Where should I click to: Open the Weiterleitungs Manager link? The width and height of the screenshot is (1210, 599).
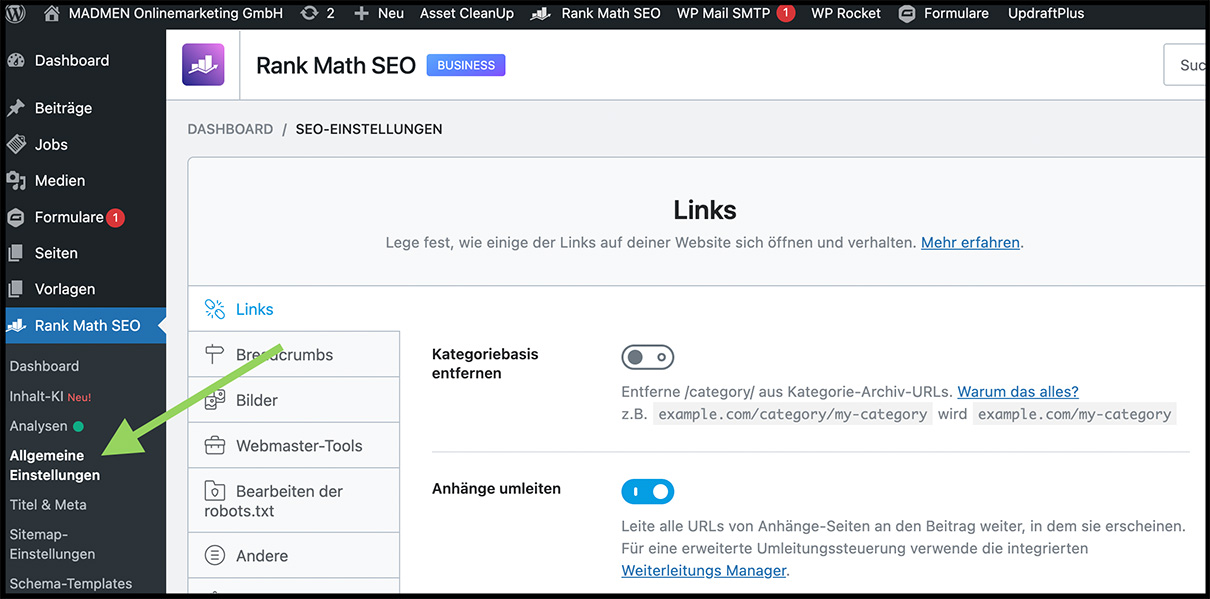pyautogui.click(x=703, y=571)
